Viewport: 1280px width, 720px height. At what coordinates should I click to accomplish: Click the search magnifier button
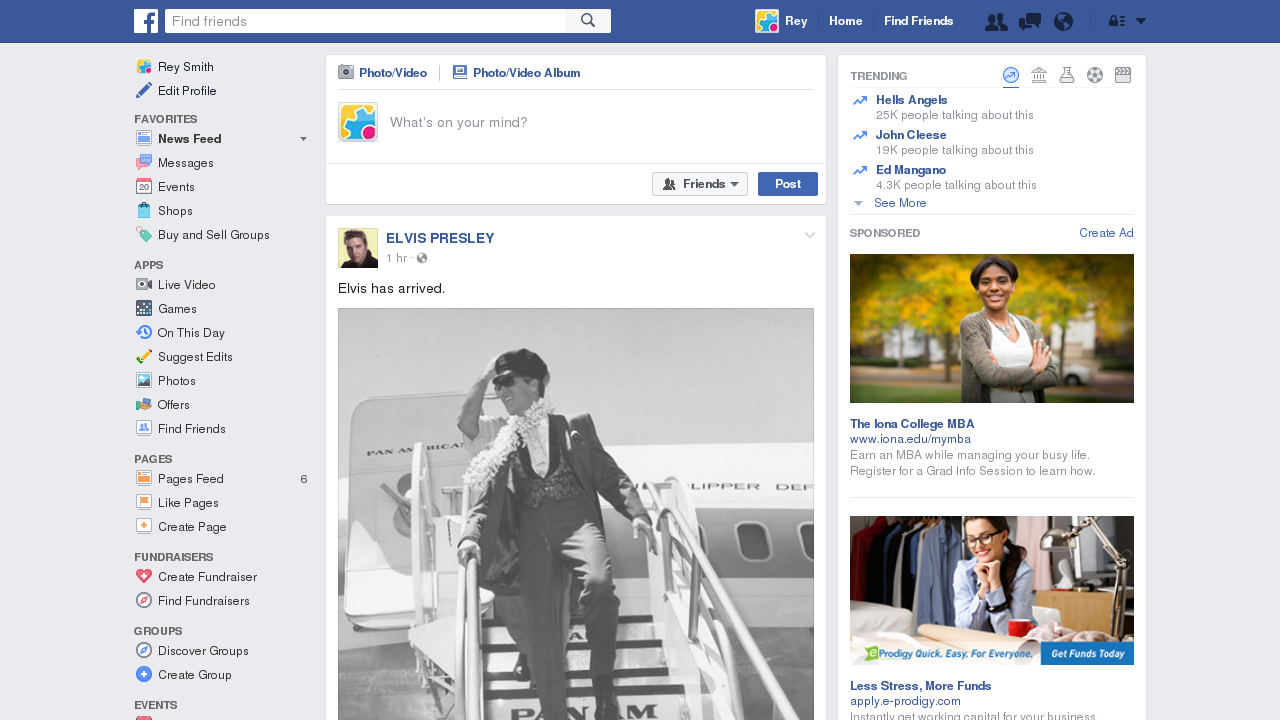[x=588, y=21]
